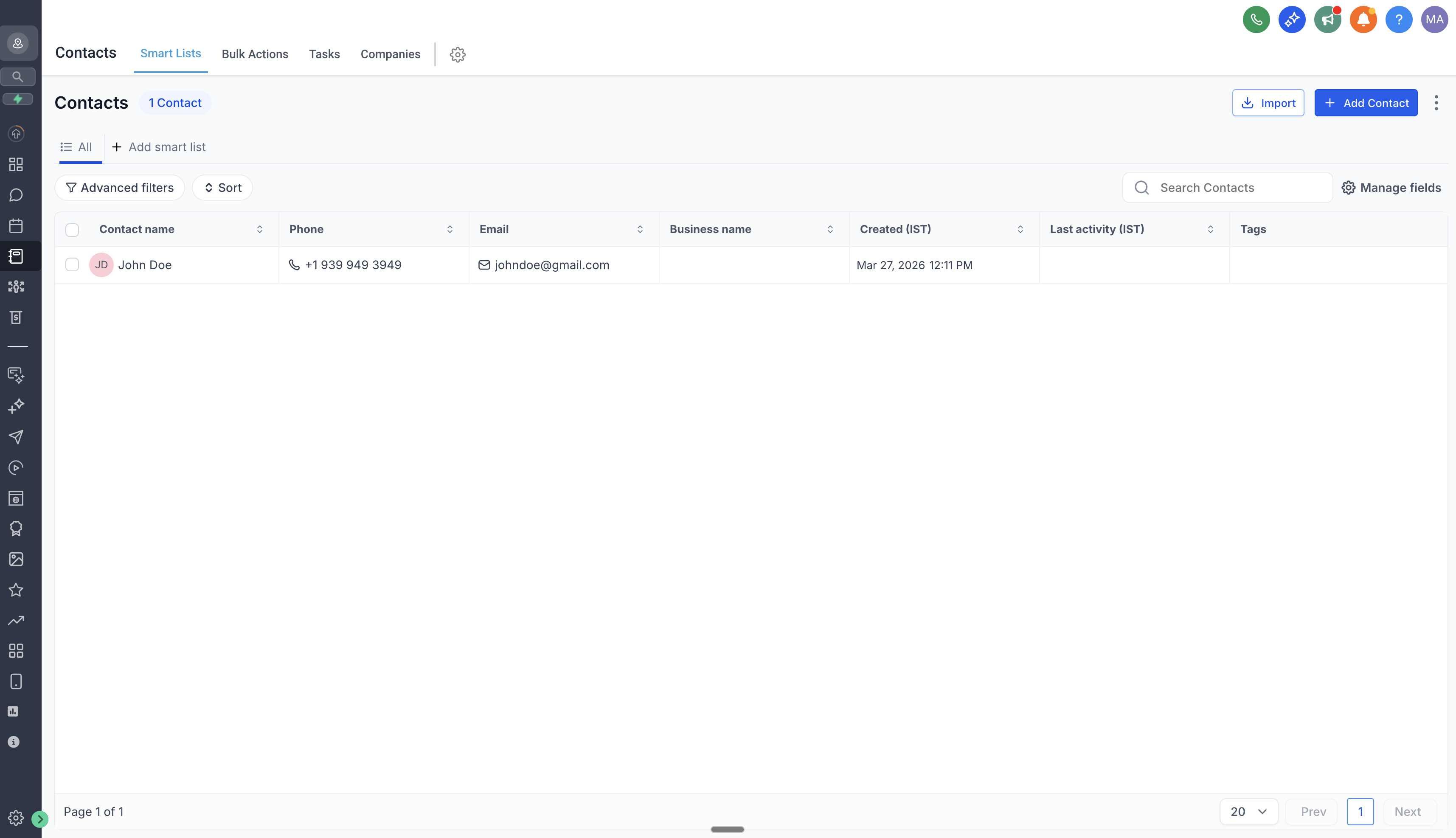1456x838 pixels.
Task: Click the green phone dialer icon
Action: coord(1256,20)
